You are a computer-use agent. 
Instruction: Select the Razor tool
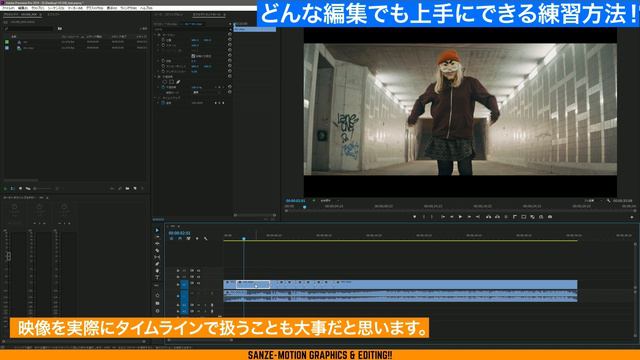click(157, 250)
